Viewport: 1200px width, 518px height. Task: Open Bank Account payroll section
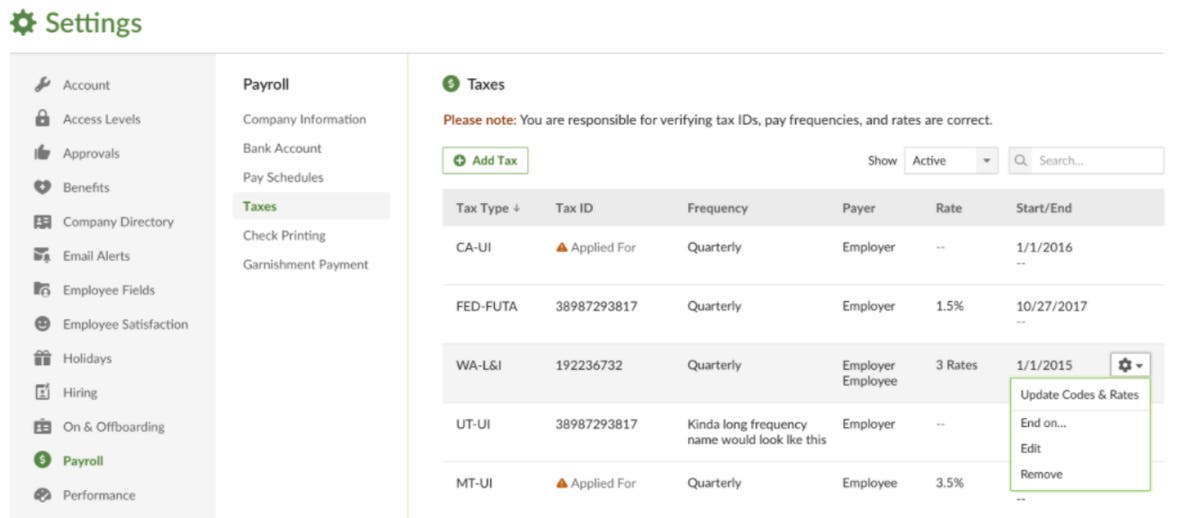(282, 148)
